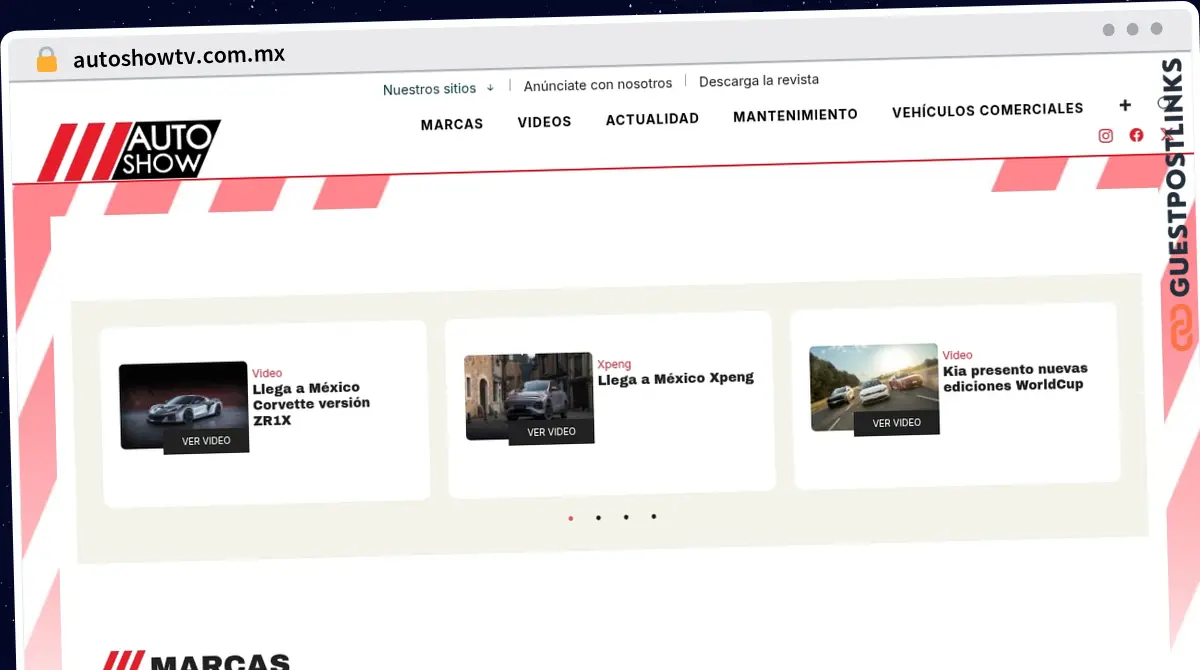
Task: Open Xpeng car thumbnail
Action: [x=529, y=397]
